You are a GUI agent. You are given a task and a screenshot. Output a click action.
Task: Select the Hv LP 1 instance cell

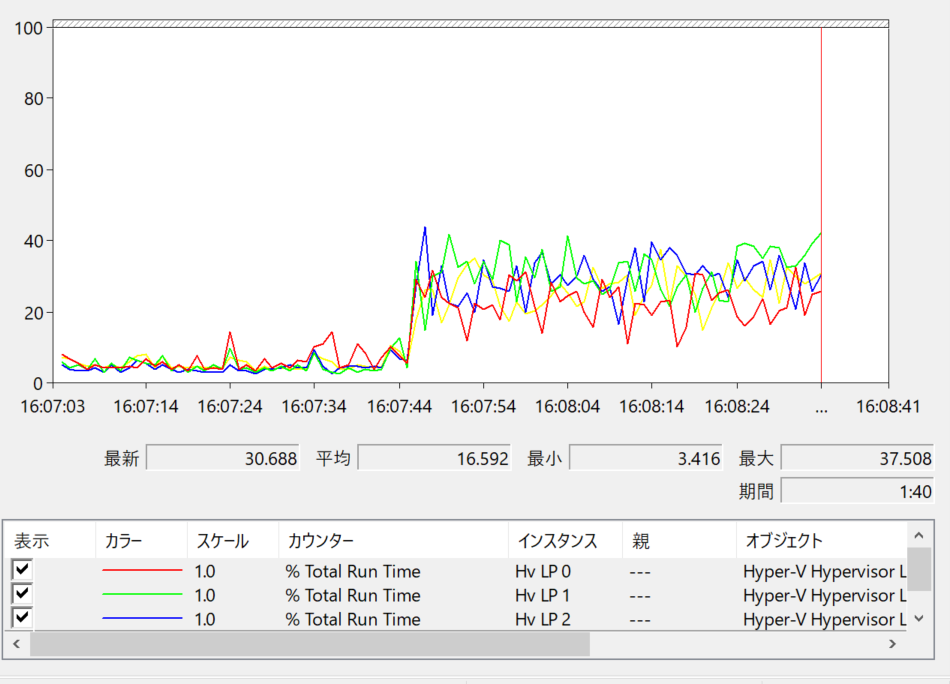tap(543, 596)
